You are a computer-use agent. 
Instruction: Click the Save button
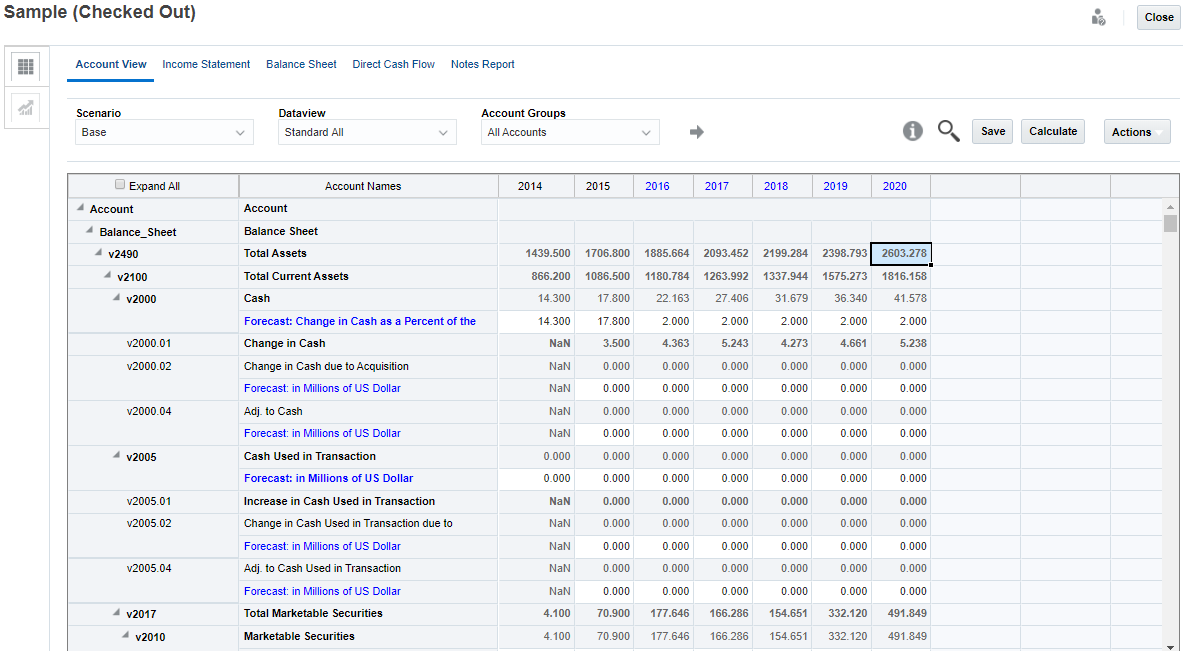coord(991,130)
